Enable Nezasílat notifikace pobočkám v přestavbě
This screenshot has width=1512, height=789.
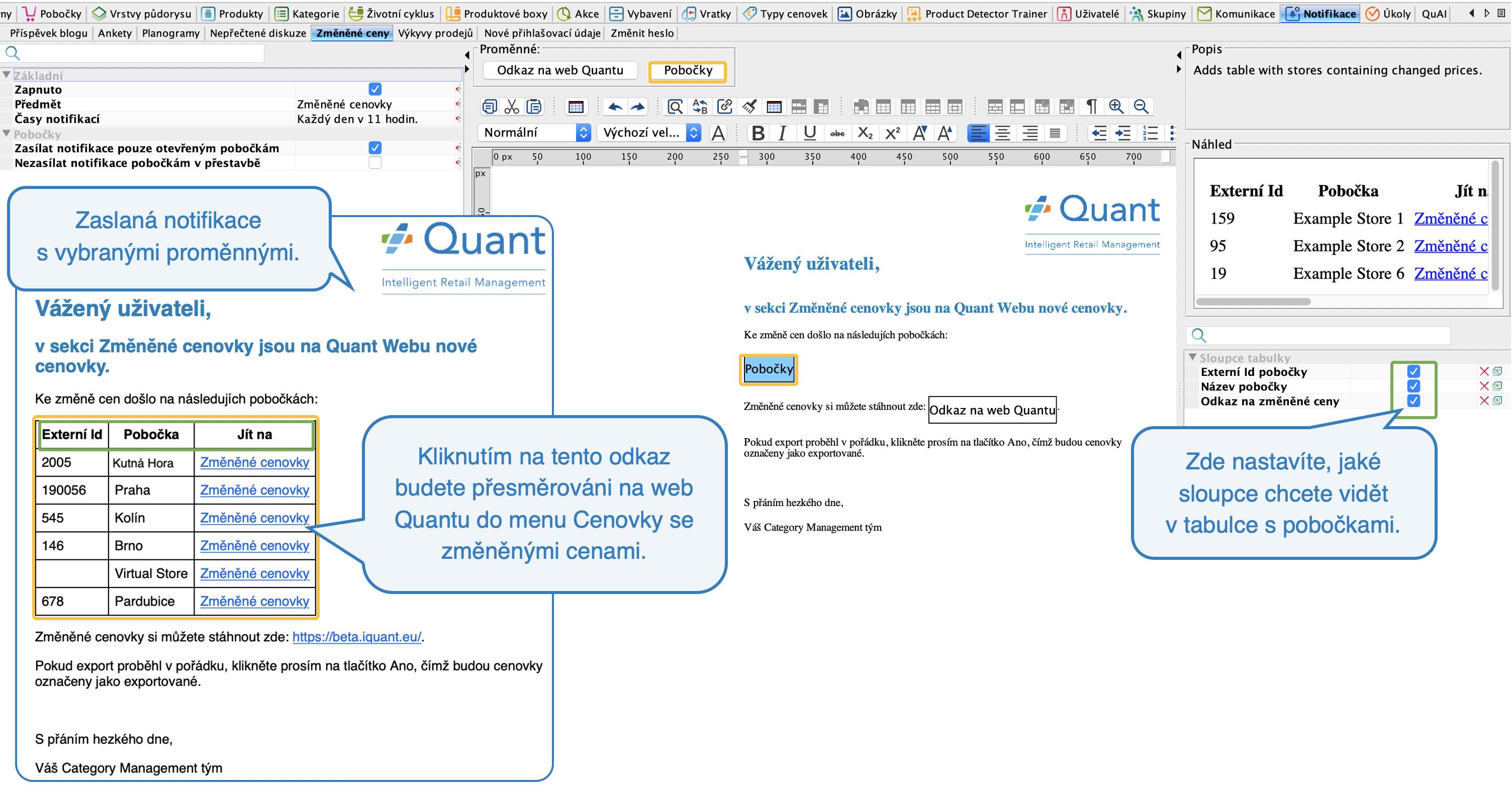[x=375, y=162]
